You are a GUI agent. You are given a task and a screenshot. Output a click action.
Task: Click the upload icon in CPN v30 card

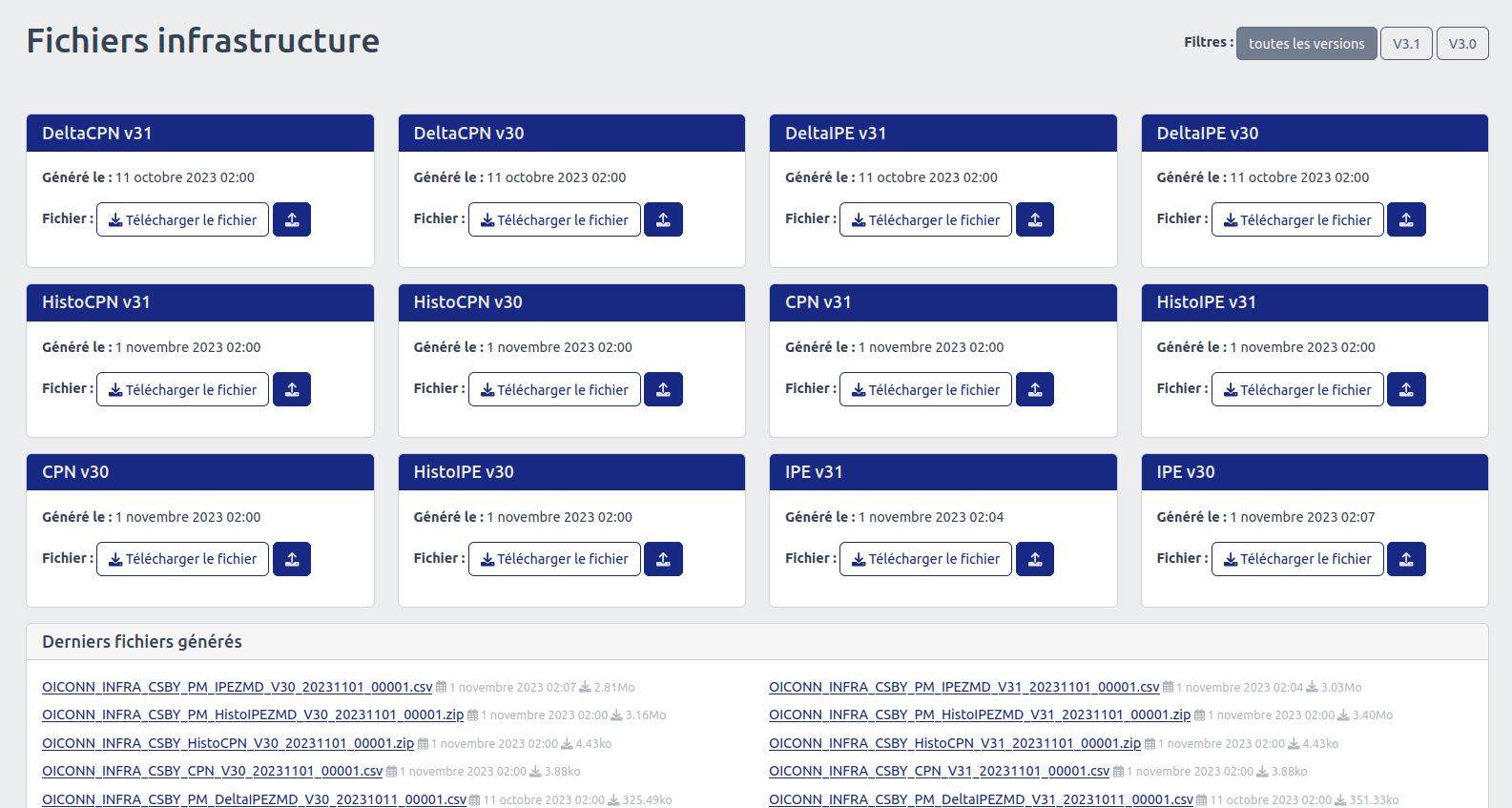tap(292, 559)
